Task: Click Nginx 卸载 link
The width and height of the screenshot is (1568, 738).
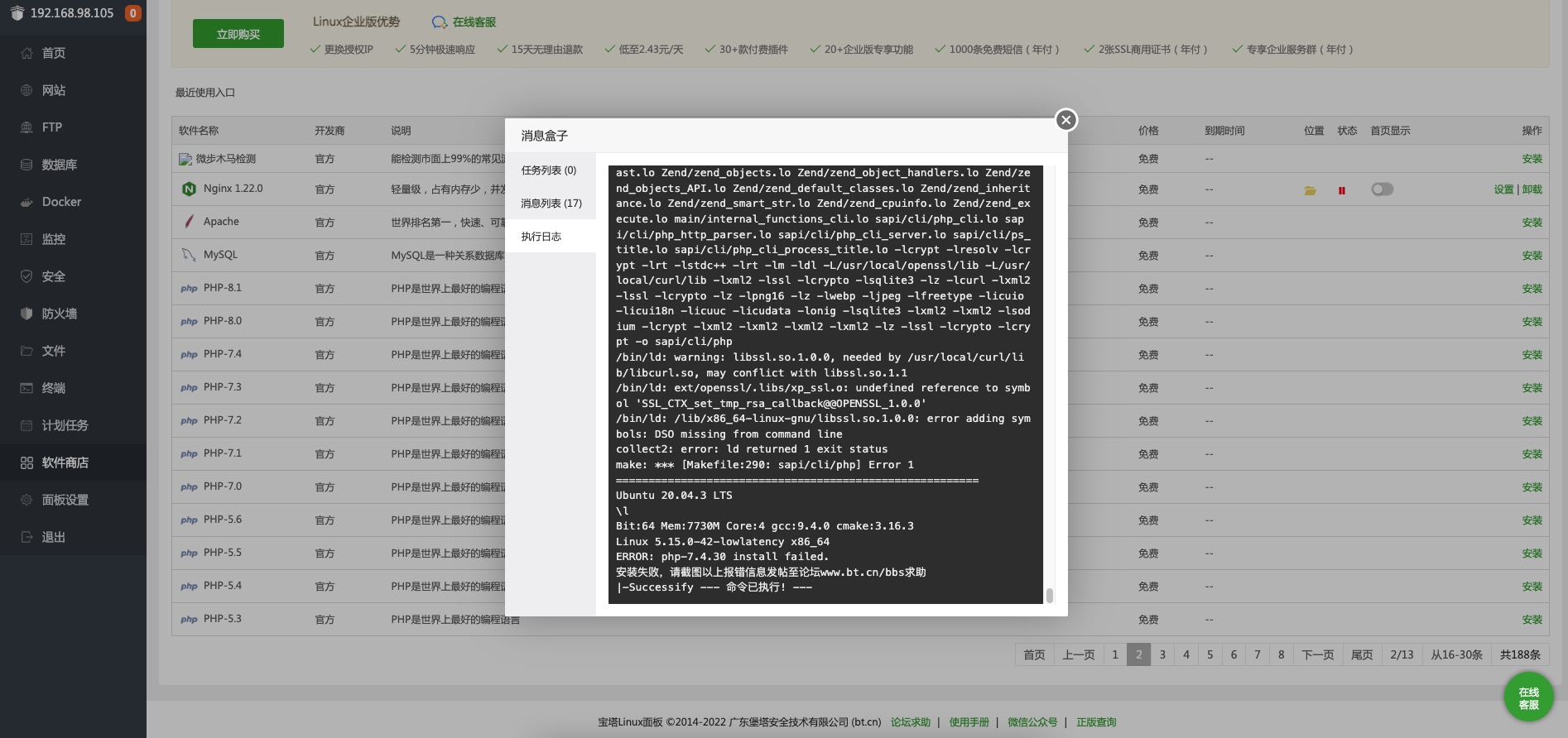Action: tap(1532, 189)
